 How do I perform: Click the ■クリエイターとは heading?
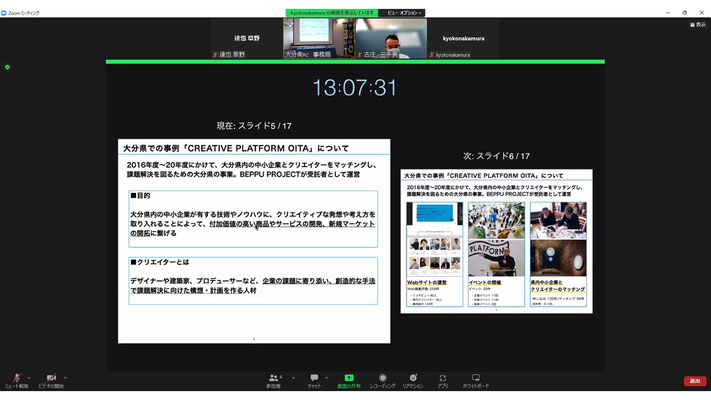[160, 262]
